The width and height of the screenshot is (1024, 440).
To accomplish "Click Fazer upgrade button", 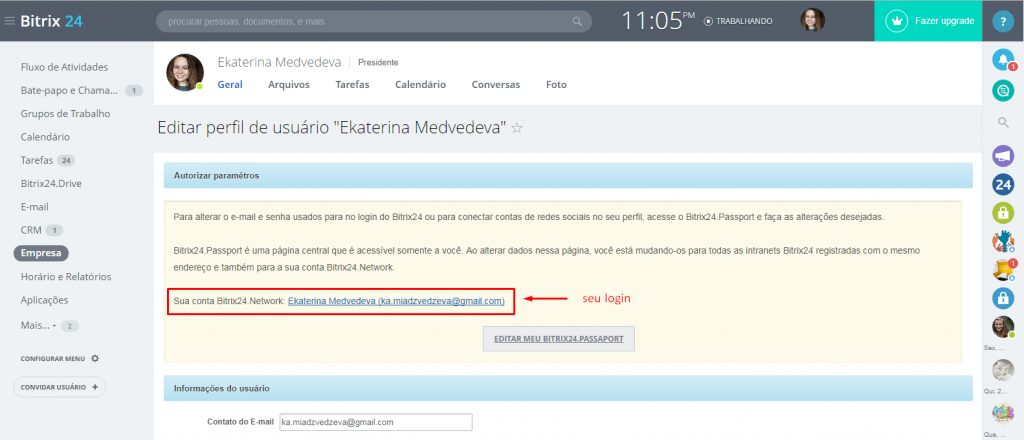I will click(x=944, y=21).
